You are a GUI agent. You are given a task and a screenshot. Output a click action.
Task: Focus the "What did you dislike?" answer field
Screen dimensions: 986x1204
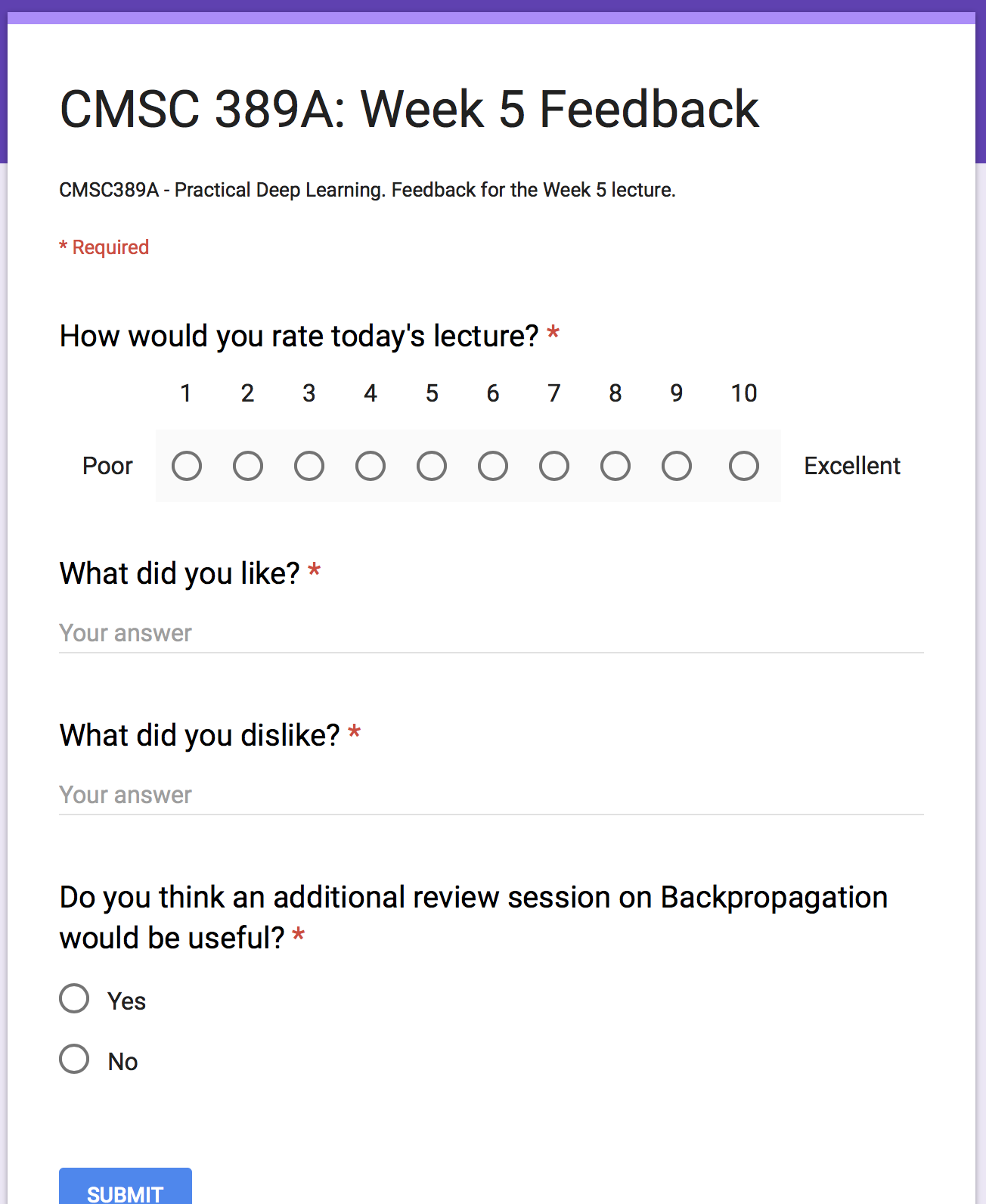pos(491,796)
